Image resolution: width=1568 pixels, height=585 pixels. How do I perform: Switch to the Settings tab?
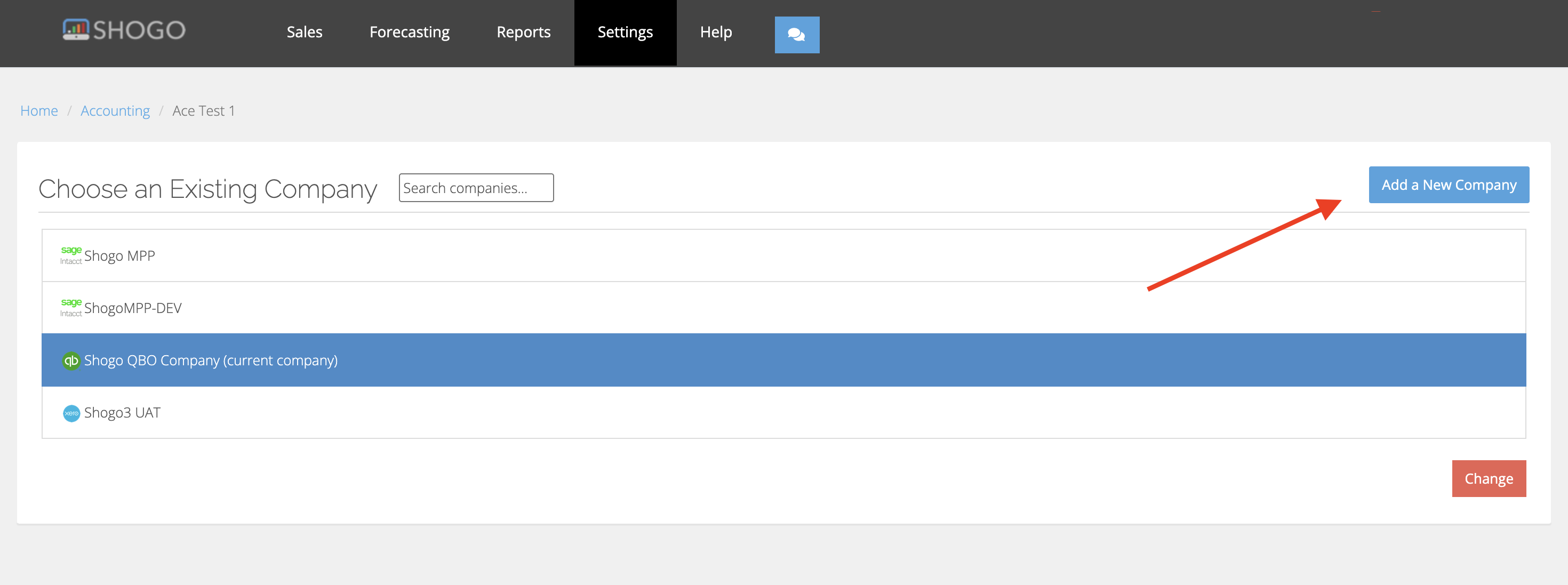pos(625,31)
